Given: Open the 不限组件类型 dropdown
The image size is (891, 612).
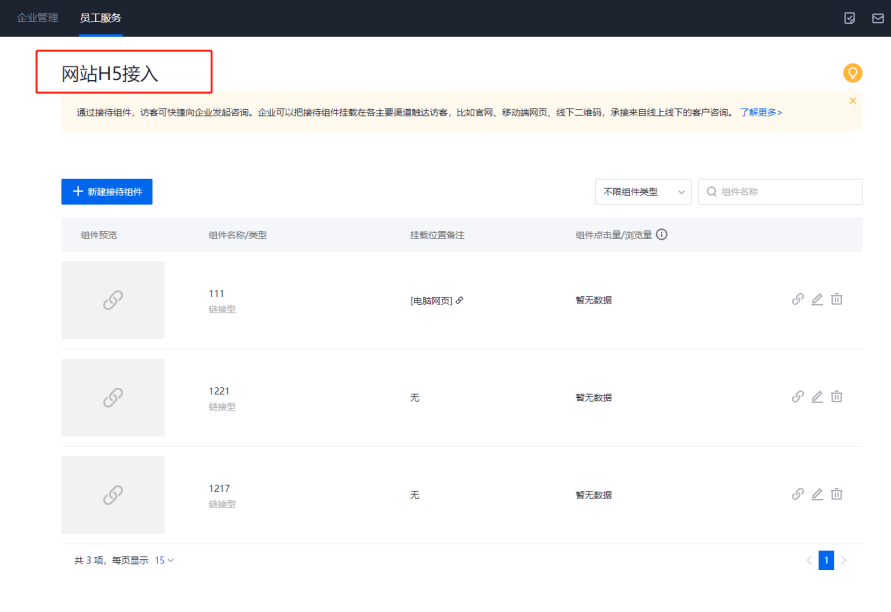Looking at the screenshot, I should [x=643, y=192].
